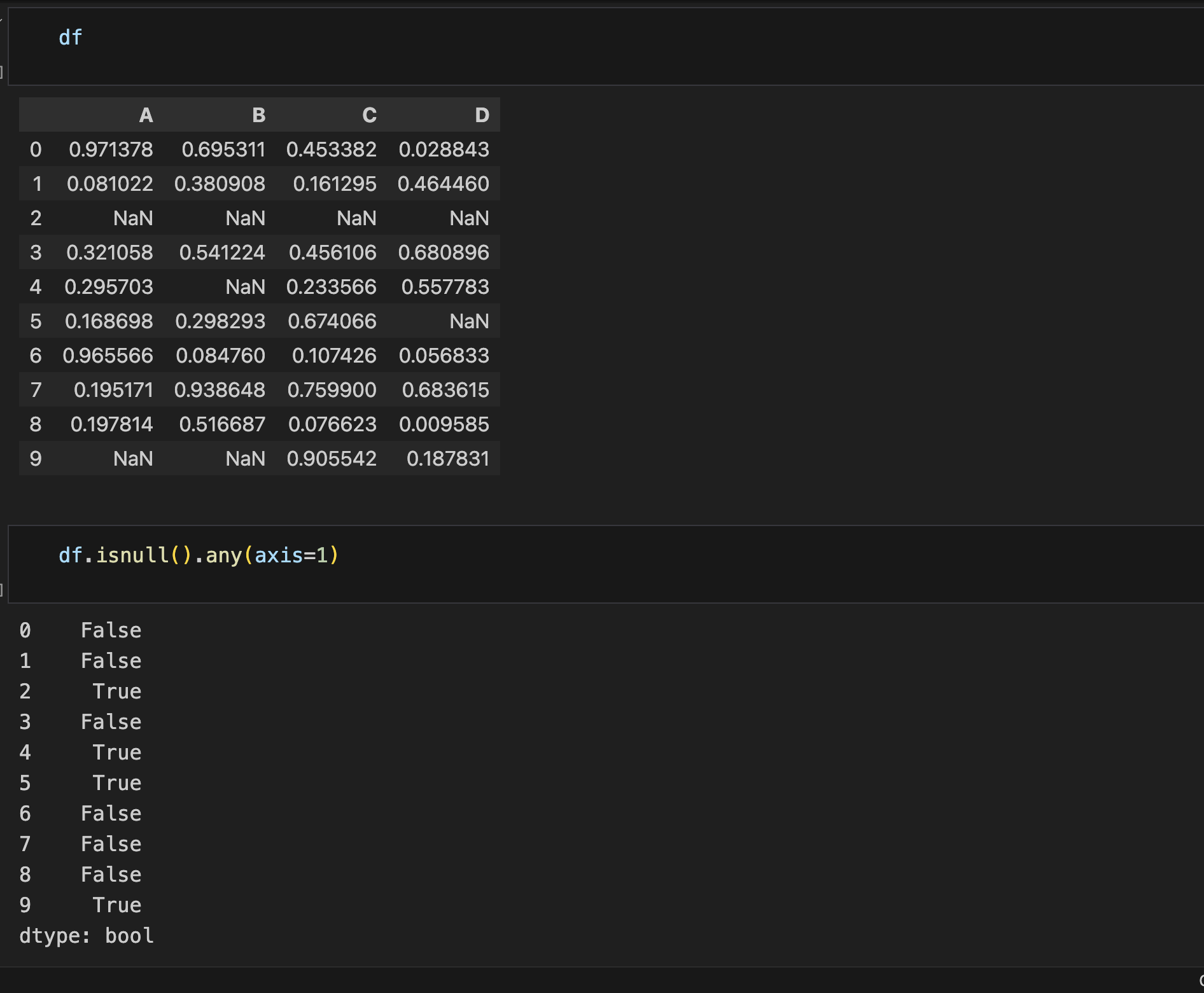
Task: Click the df.isnull().any(axis=1) code cell
Action: coord(605,564)
